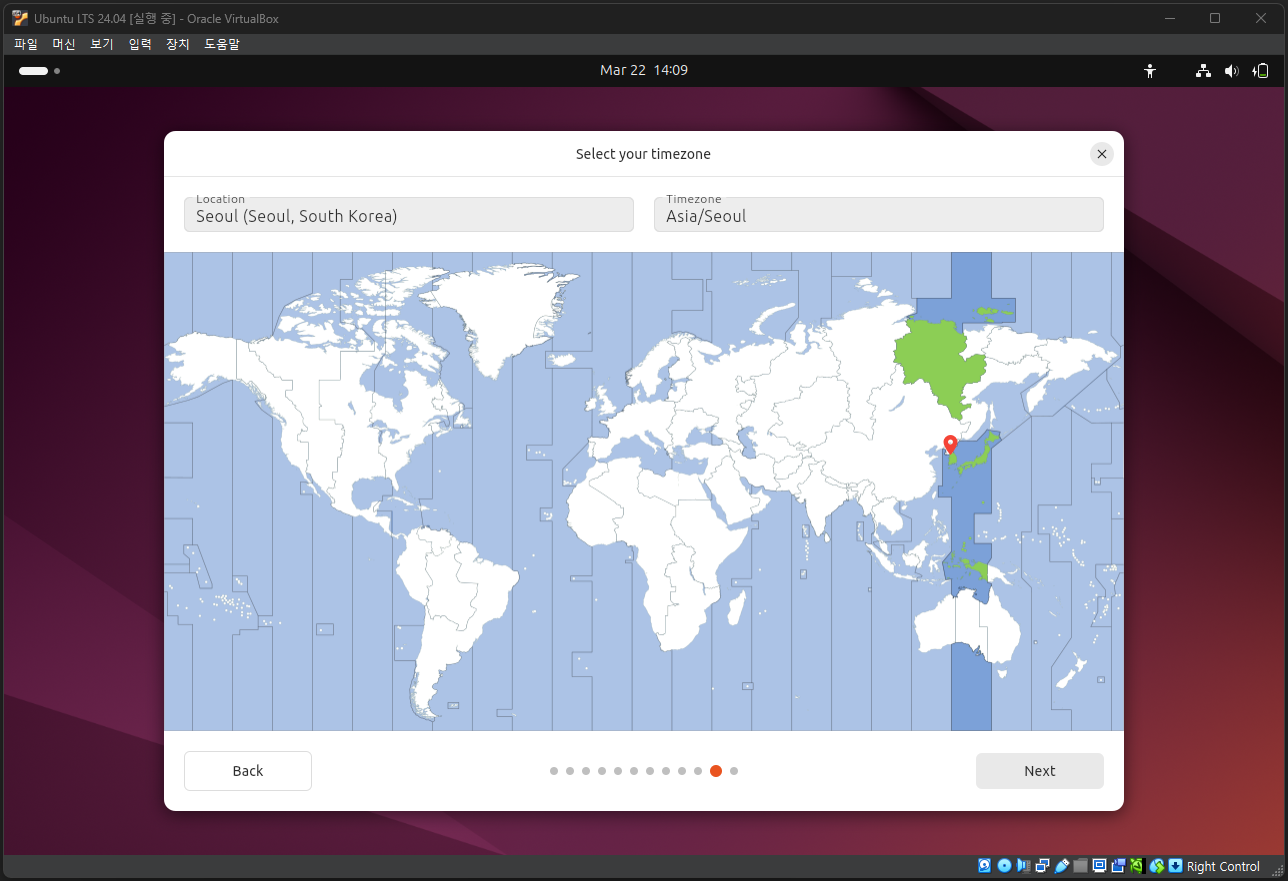Click the VirtualBox shared folders icon

[x=1080, y=866]
